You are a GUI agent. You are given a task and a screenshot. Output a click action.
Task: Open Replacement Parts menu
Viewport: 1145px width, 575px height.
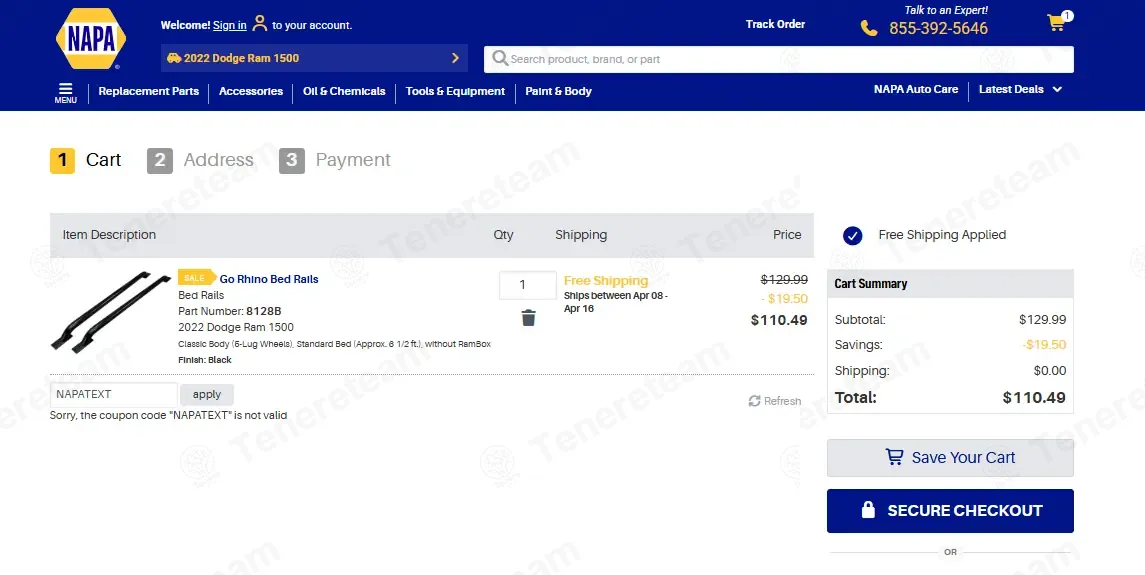click(149, 91)
